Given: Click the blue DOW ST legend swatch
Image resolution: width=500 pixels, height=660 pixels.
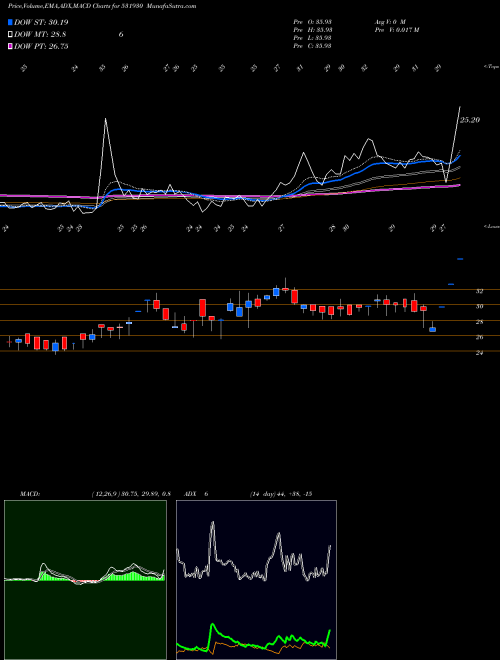Looking at the screenshot, I should click(11, 22).
